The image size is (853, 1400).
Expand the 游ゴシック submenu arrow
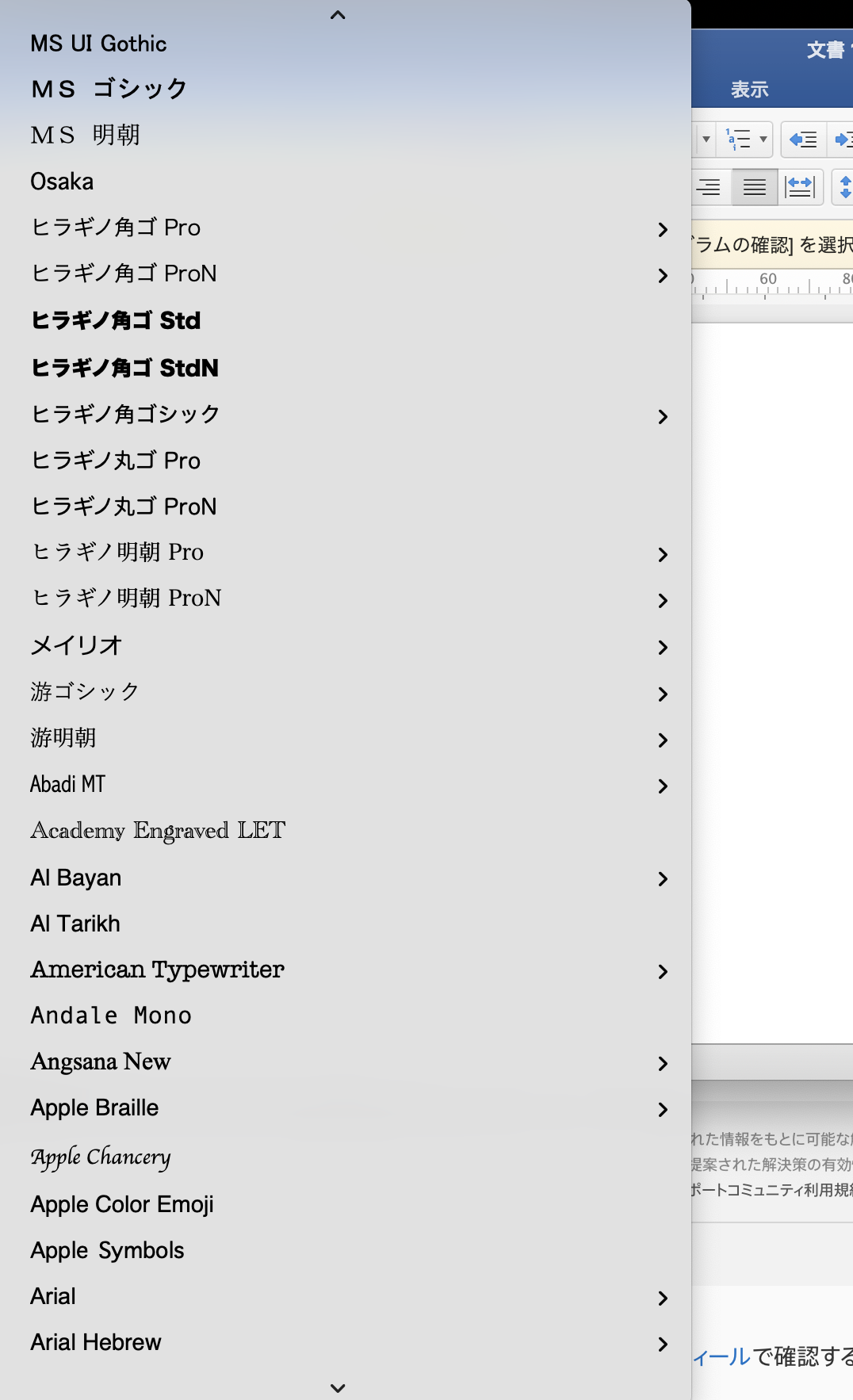663,694
